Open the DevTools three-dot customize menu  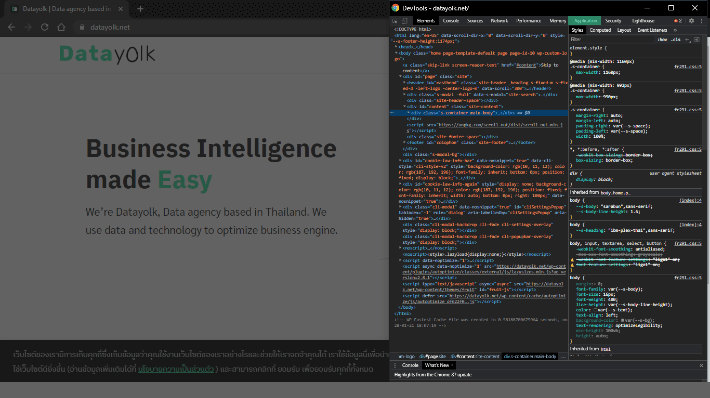pos(701,21)
